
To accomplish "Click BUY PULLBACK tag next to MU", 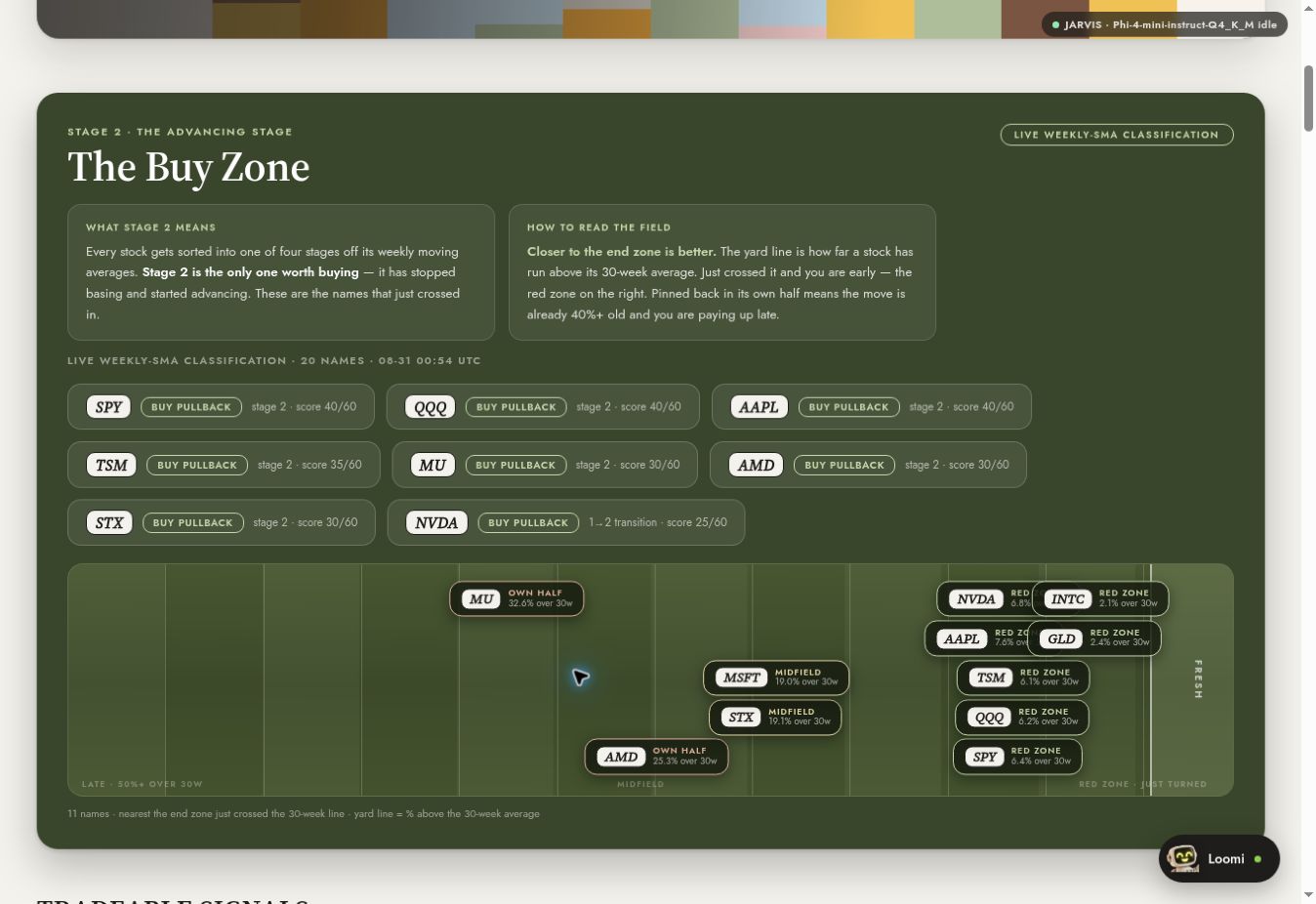I will (515, 465).
